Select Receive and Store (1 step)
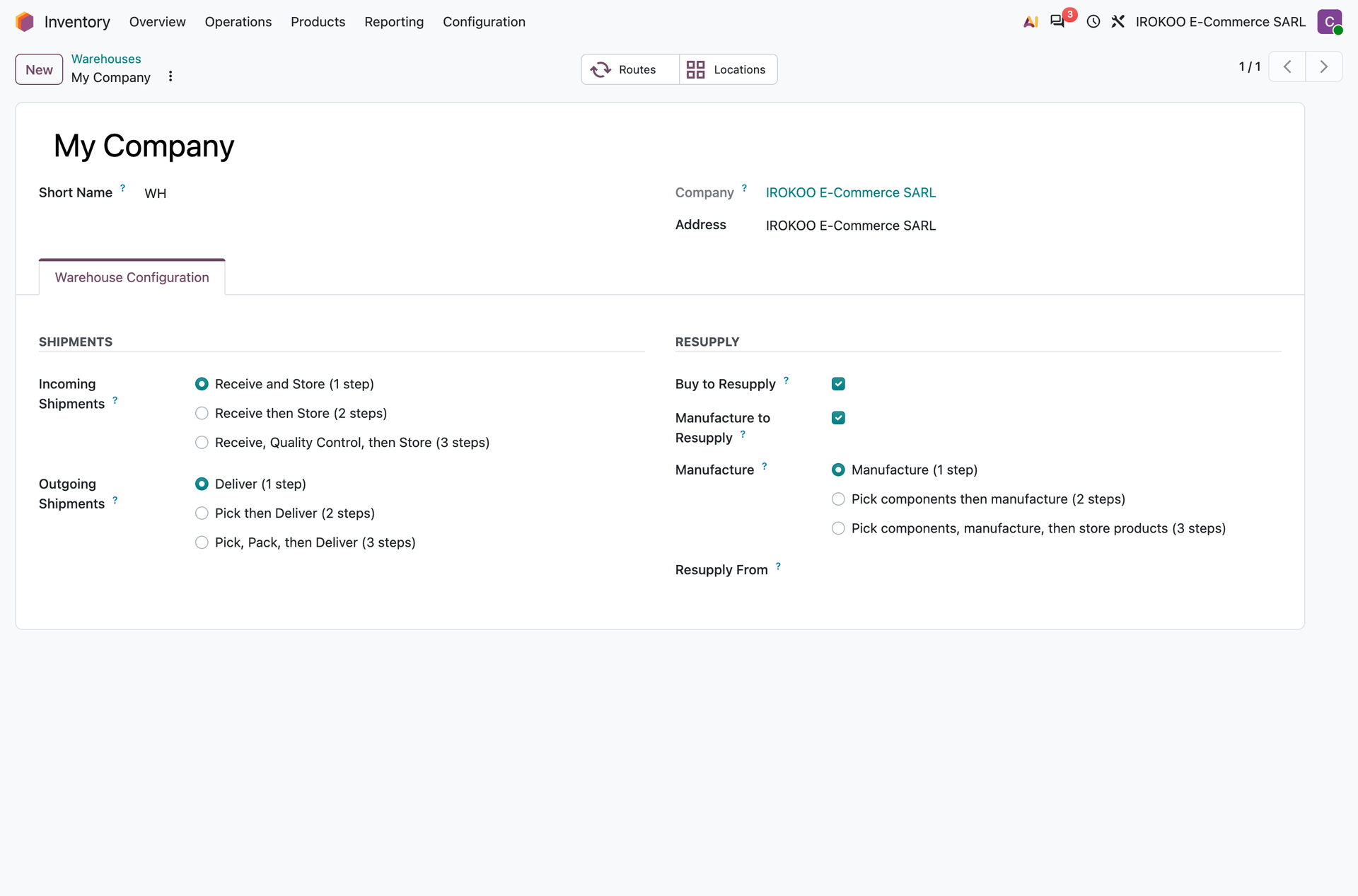The image size is (1358, 896). coord(202,384)
